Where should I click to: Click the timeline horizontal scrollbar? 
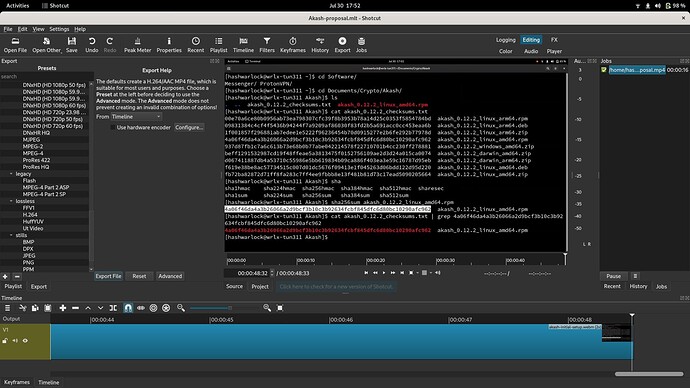(x=649, y=374)
